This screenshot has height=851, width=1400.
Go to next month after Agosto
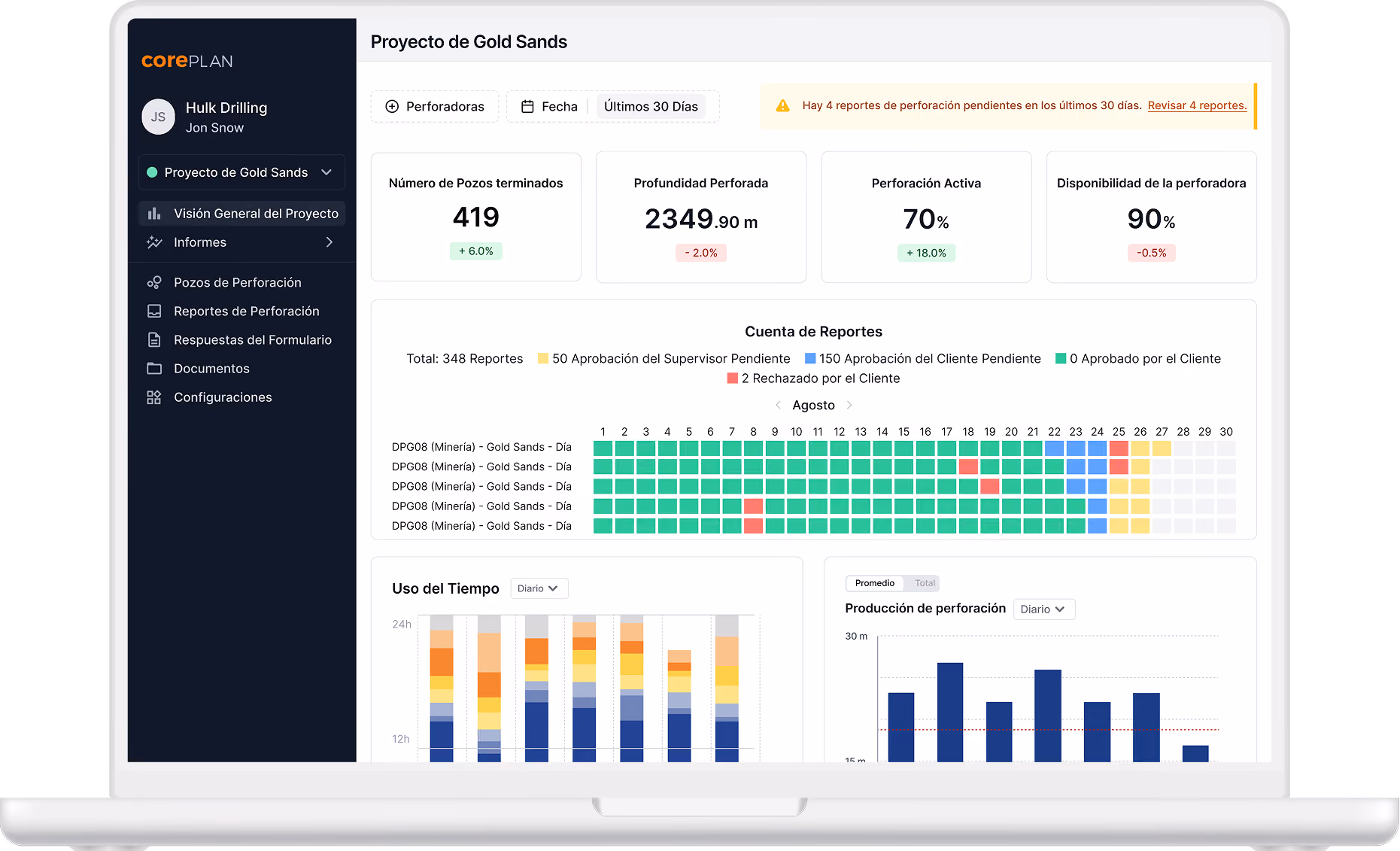point(849,405)
